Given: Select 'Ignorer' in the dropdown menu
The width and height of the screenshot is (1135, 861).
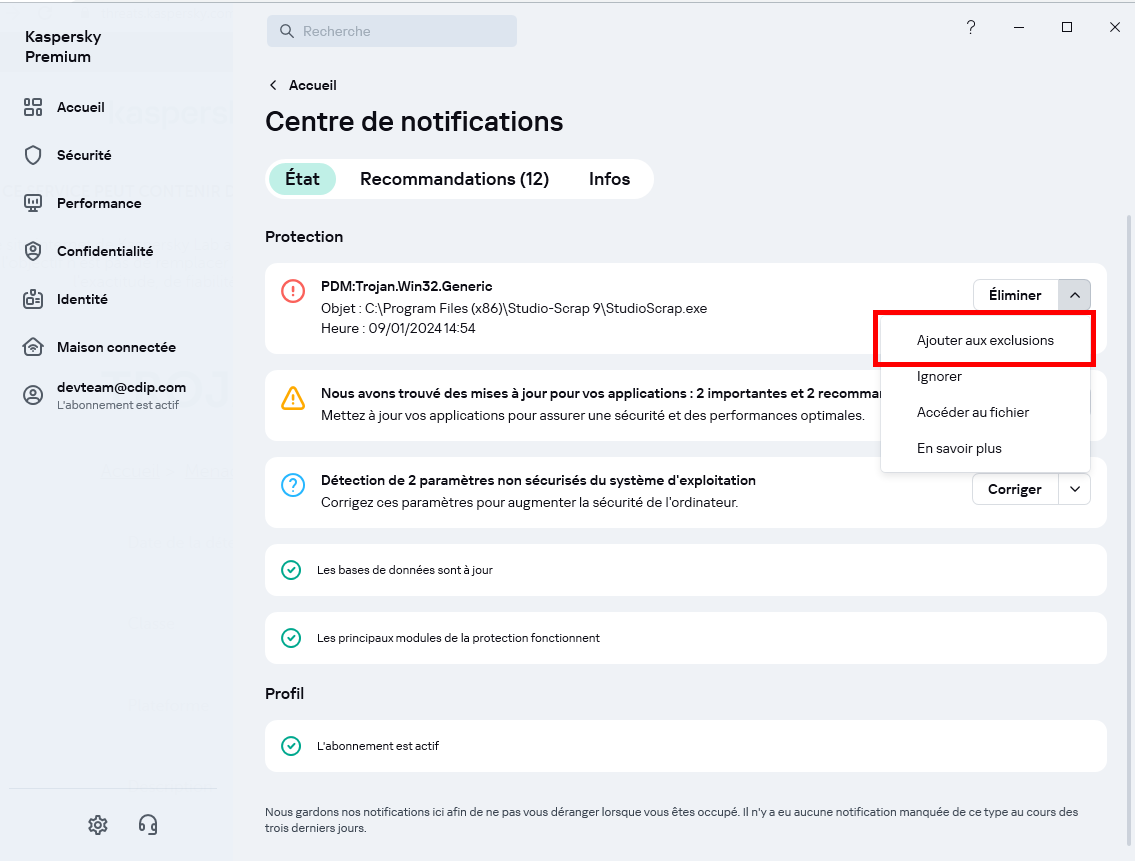Looking at the screenshot, I should click(x=985, y=377).
